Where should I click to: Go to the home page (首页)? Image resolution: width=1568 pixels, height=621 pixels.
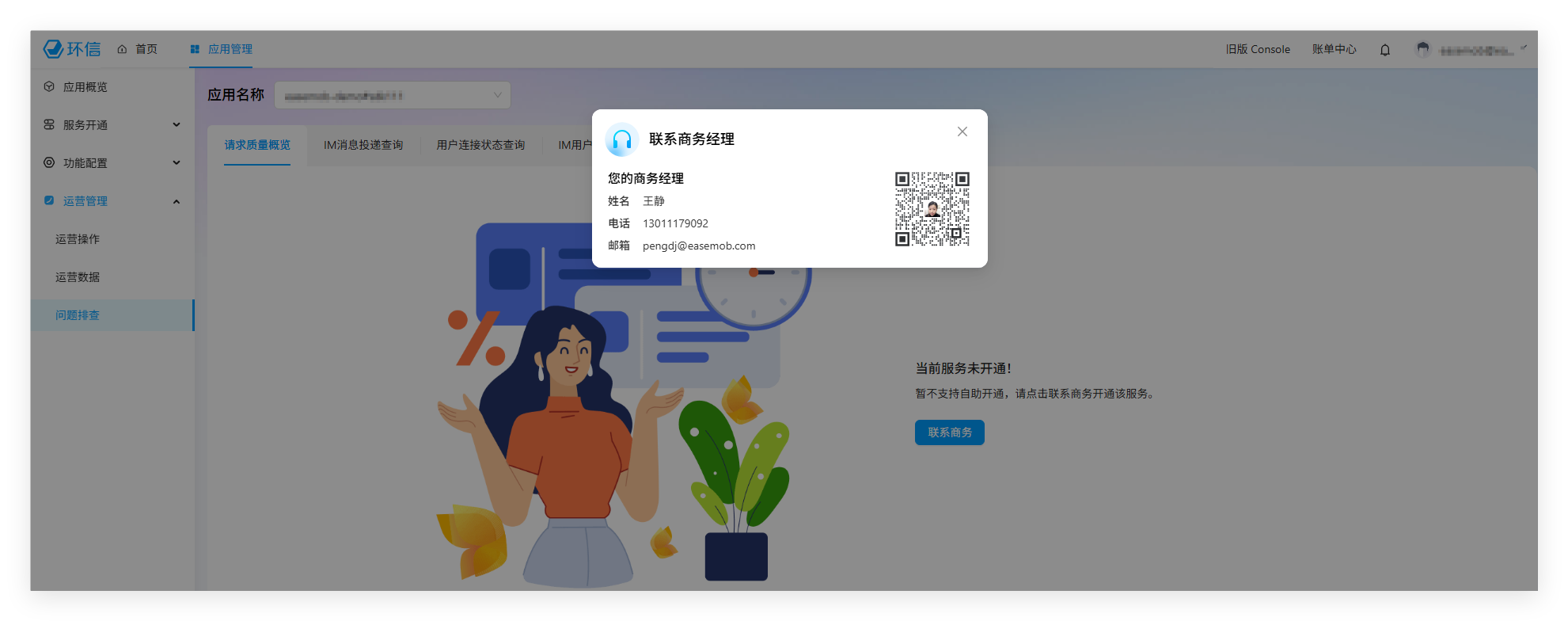coord(138,49)
